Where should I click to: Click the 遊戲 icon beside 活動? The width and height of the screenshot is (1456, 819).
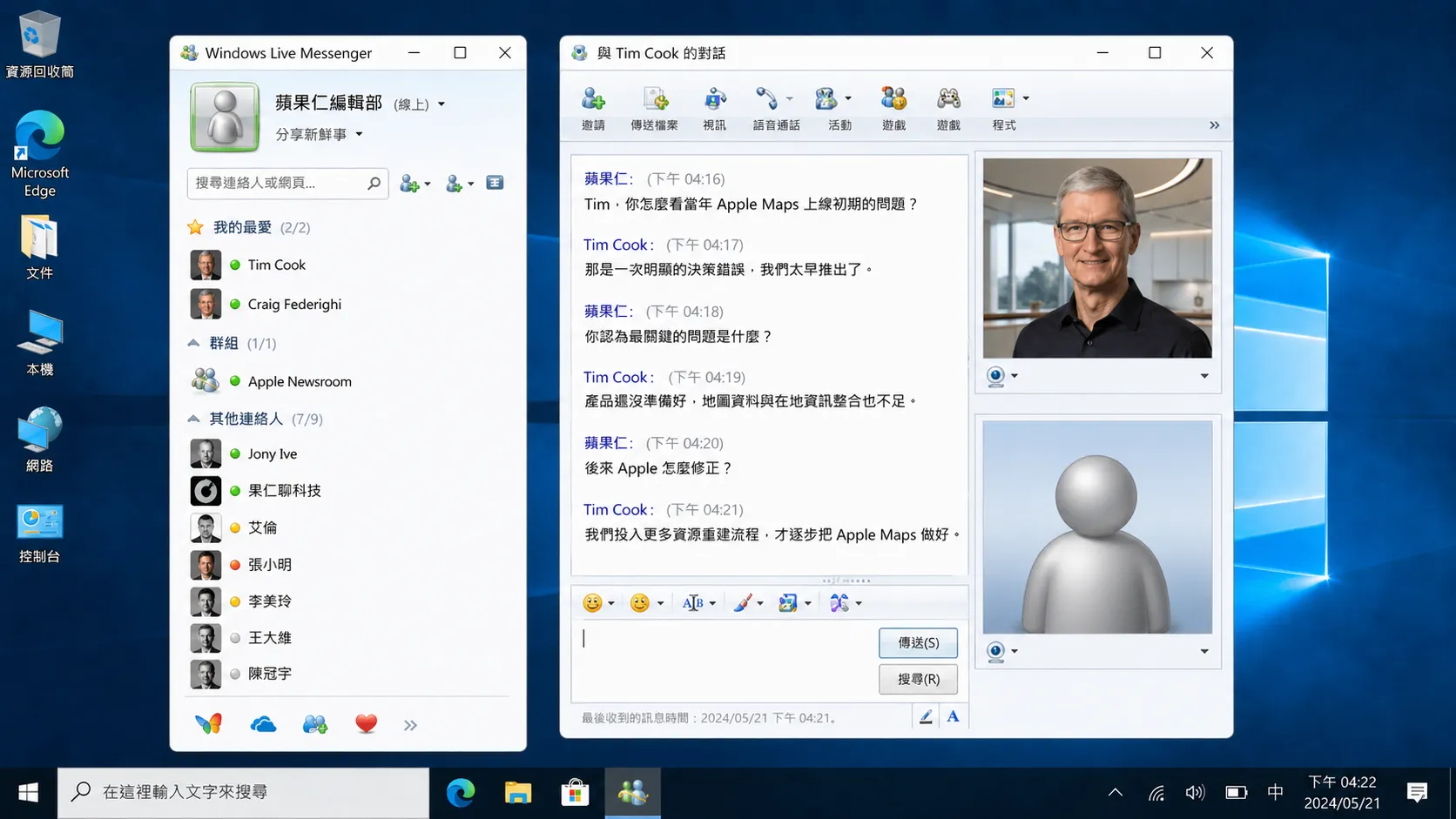click(893, 99)
